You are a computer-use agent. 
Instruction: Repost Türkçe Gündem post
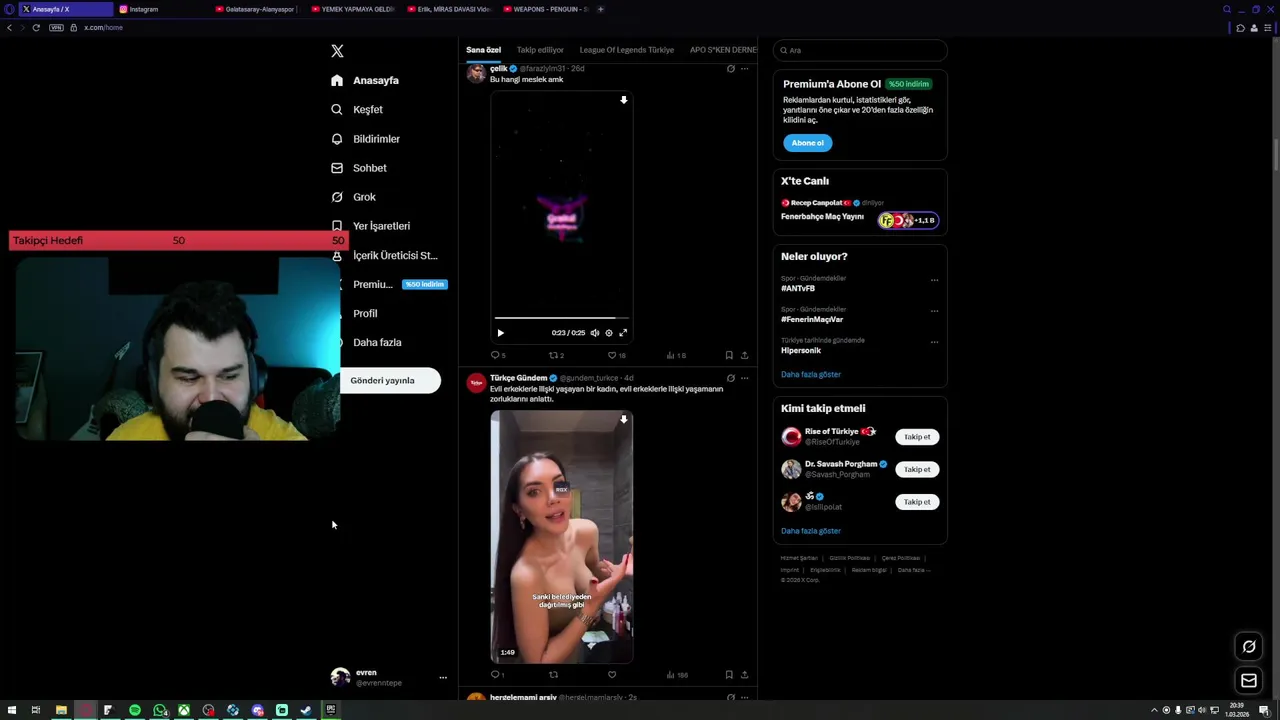point(553,675)
